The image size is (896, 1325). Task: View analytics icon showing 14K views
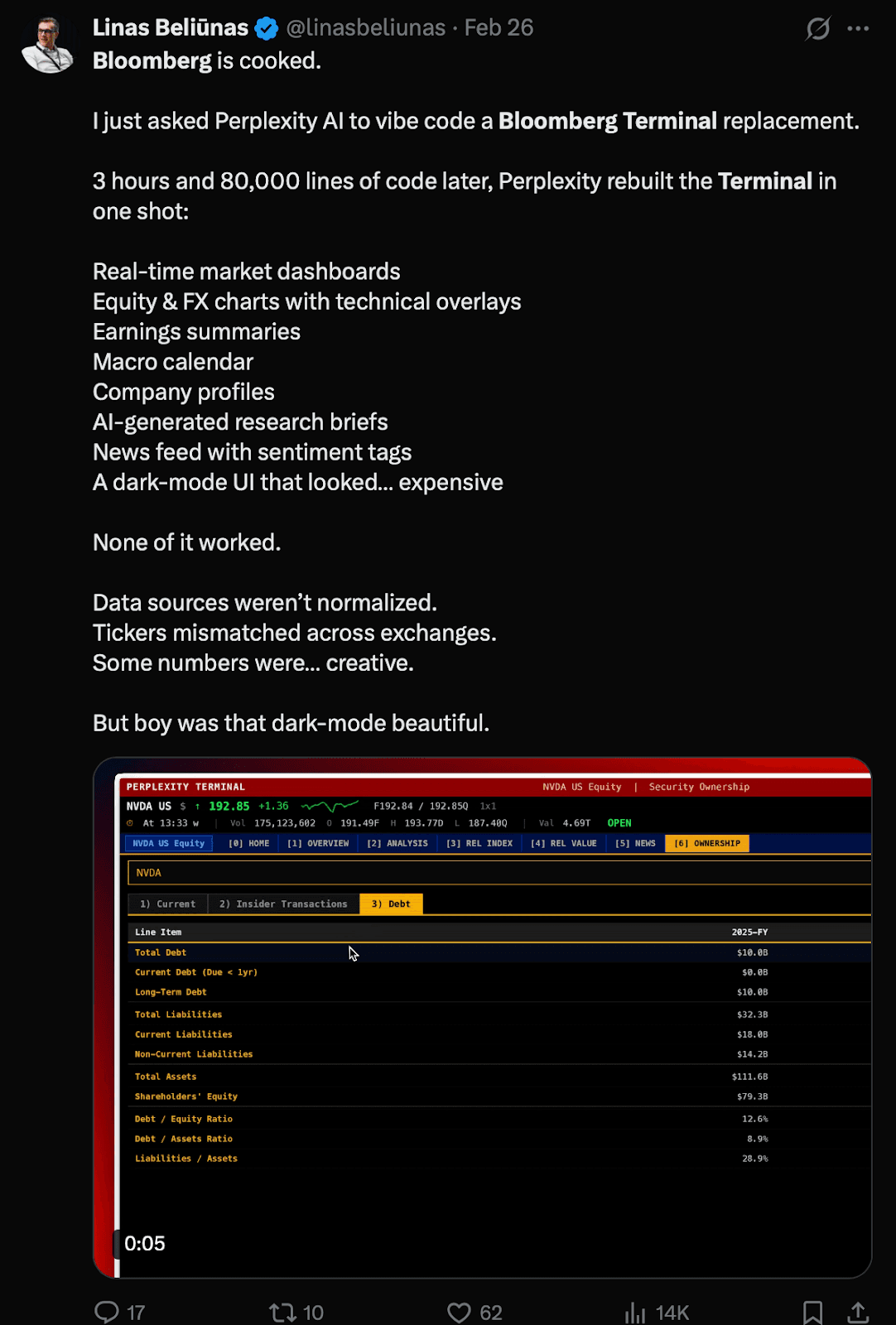(635, 1312)
